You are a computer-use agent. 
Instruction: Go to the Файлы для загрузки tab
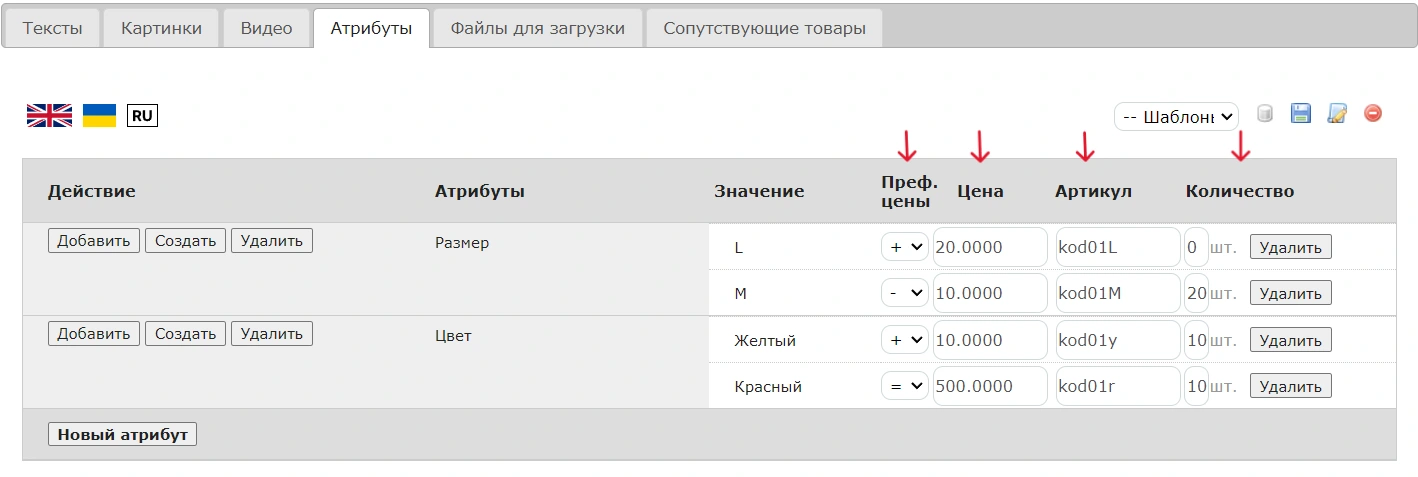538,28
